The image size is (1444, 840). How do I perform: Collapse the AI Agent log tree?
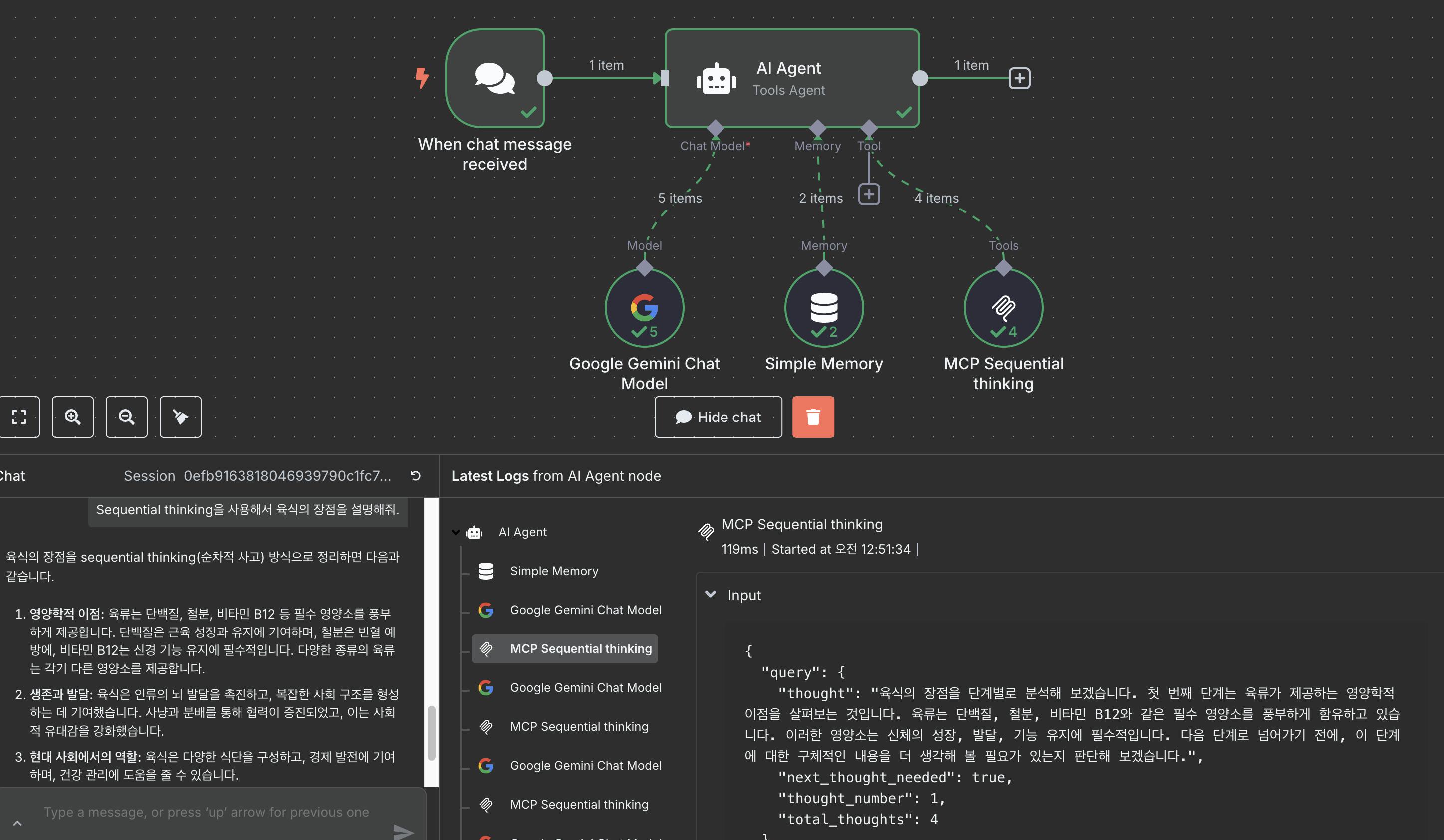(x=456, y=532)
